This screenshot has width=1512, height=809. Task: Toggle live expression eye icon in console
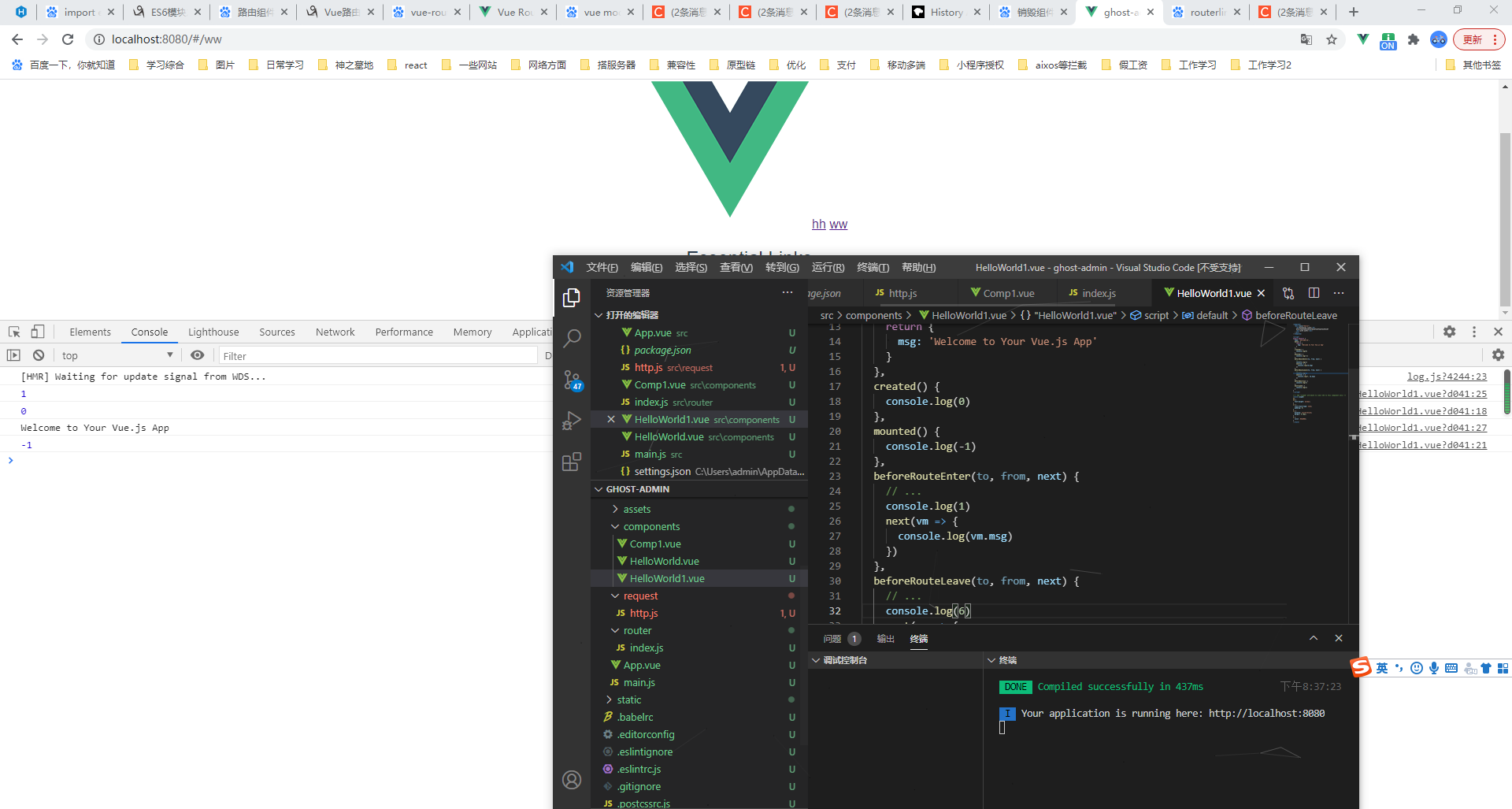point(198,355)
